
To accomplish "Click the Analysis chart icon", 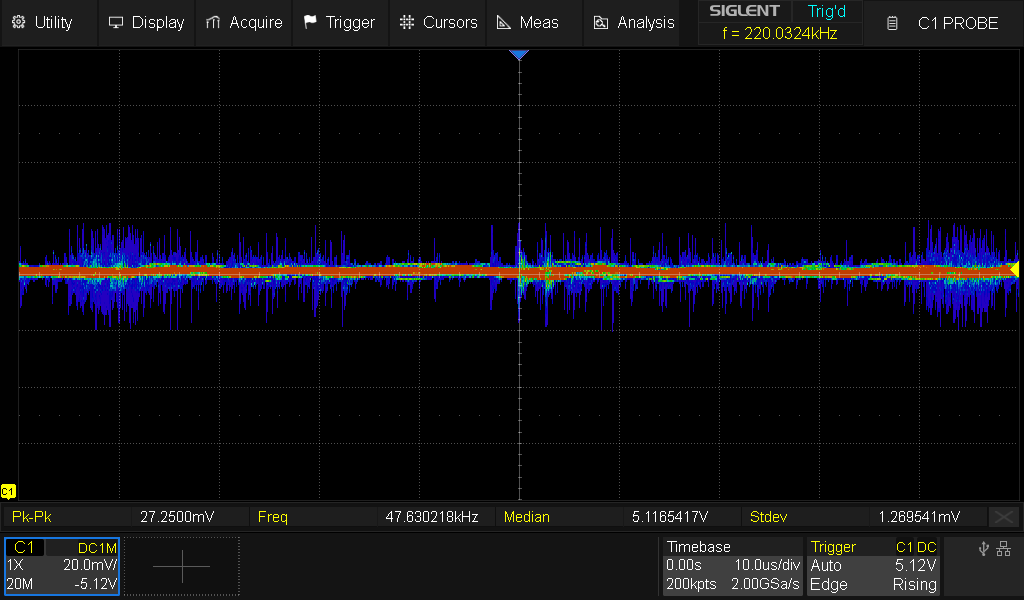I will 601,22.
